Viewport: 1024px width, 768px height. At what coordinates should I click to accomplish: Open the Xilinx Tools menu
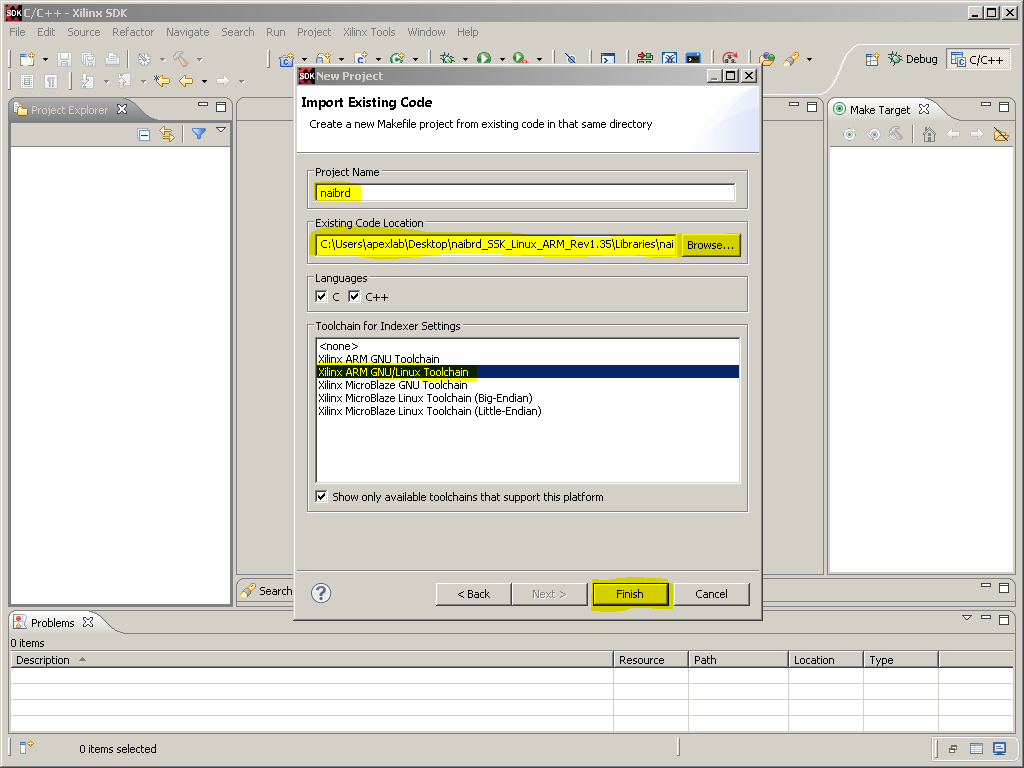click(369, 32)
